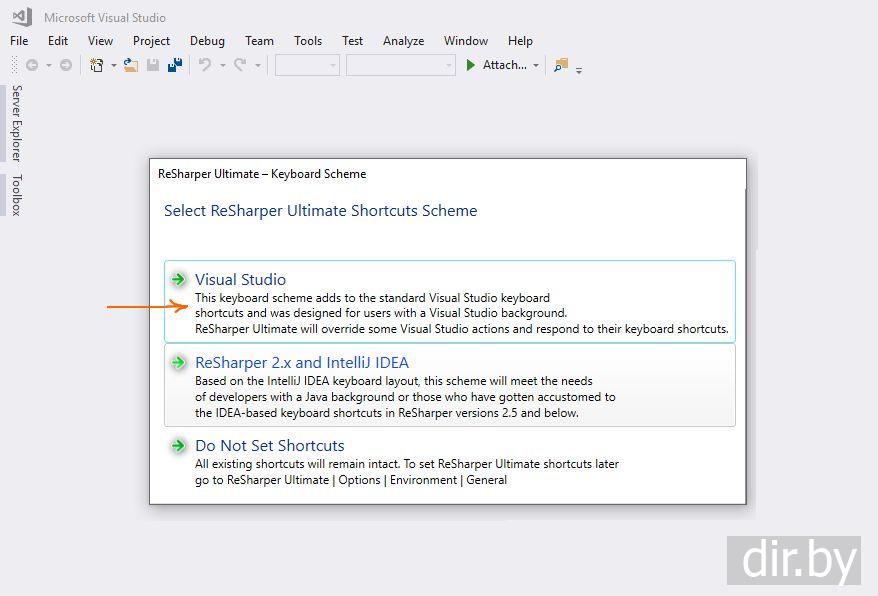Click the Save All toolbar icon
878x596 pixels.
[x=175, y=65]
